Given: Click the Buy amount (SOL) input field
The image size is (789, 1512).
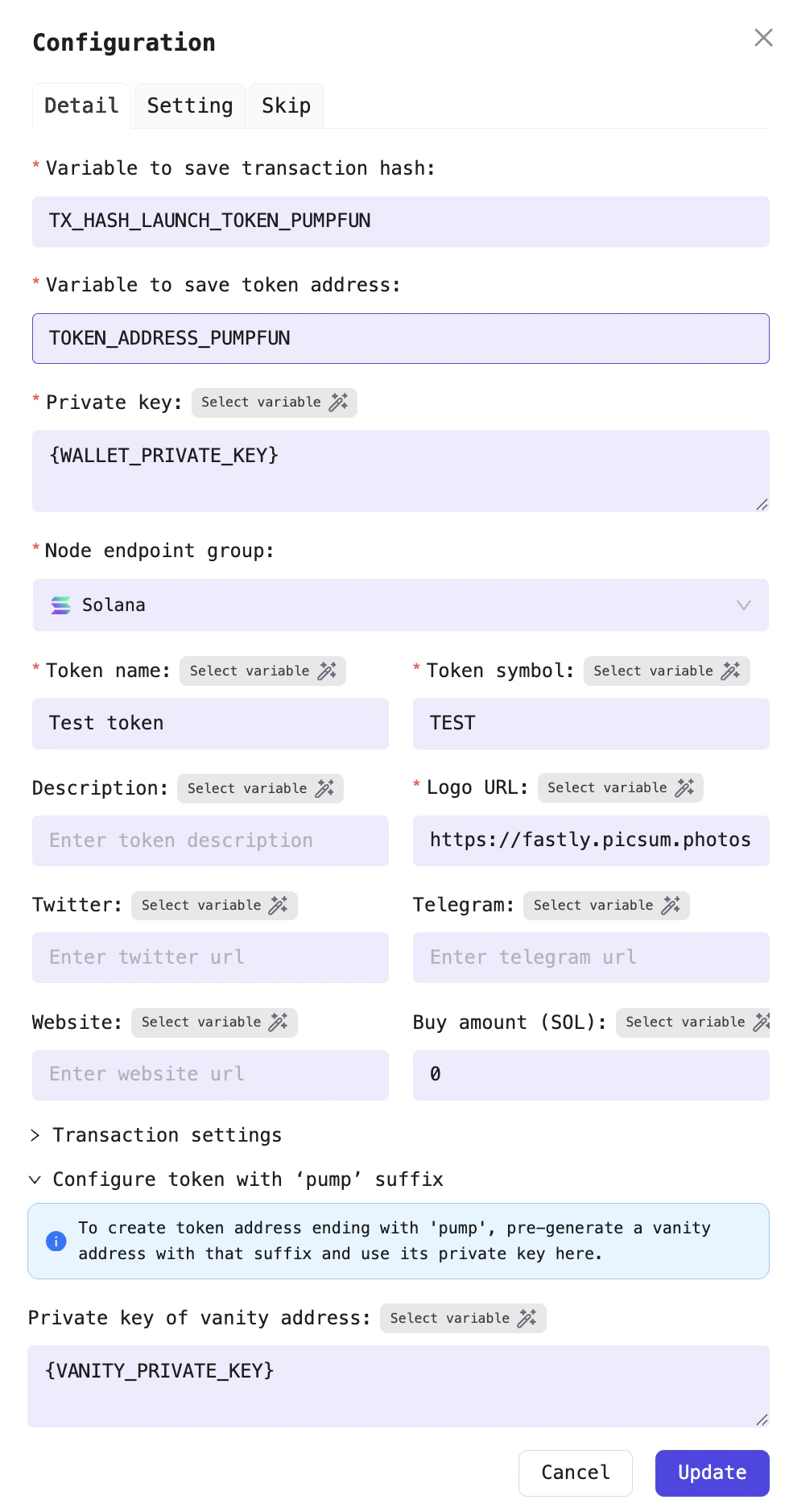Looking at the screenshot, I should (590, 1074).
